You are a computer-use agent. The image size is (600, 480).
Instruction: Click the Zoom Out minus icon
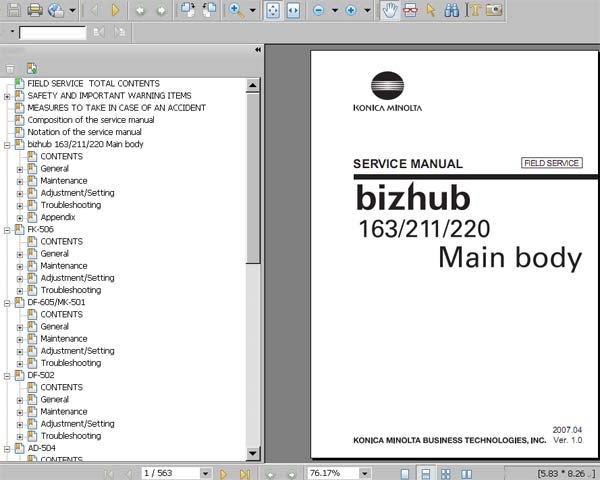[318, 10]
